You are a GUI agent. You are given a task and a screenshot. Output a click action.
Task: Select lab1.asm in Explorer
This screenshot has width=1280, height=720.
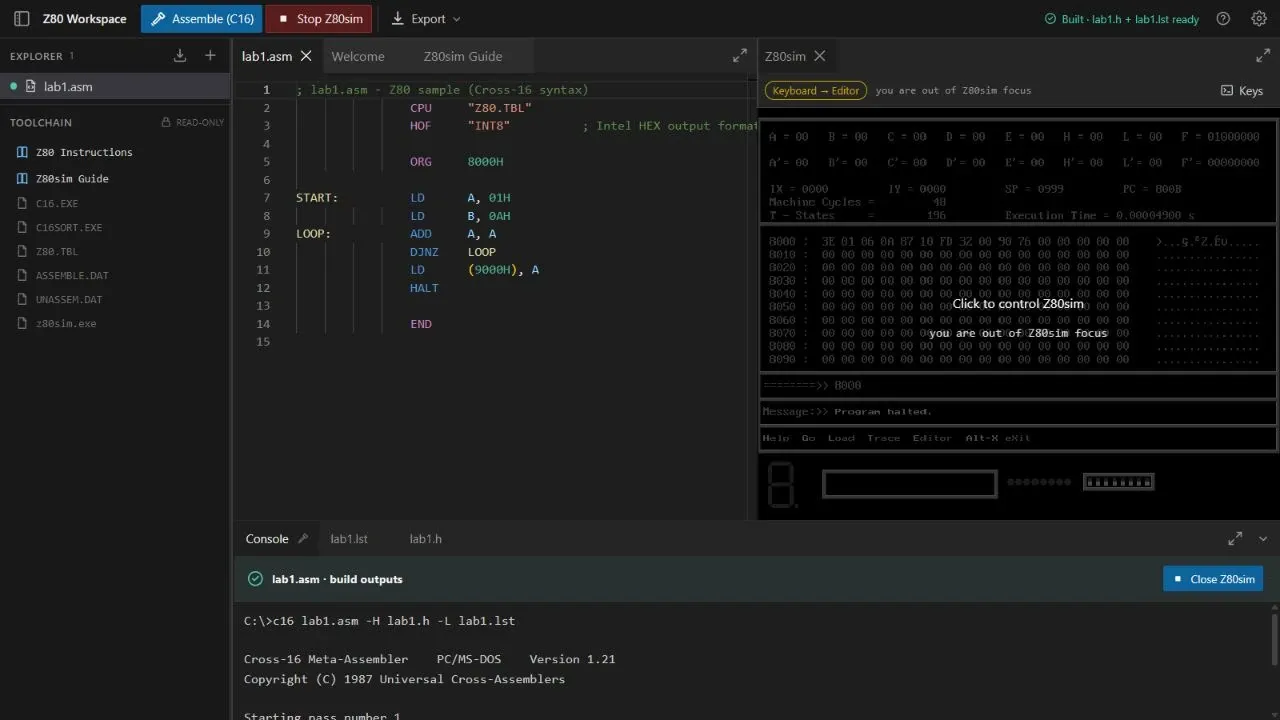point(115,86)
